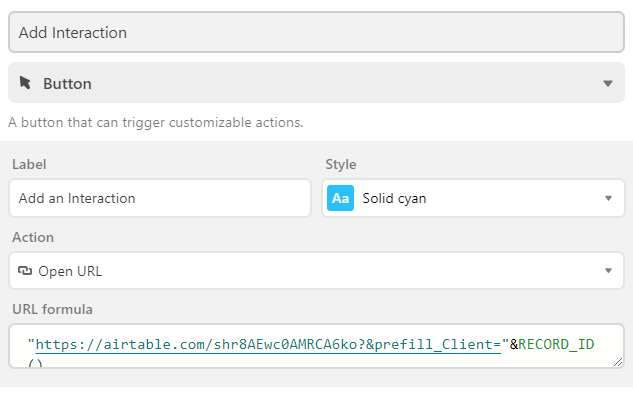The width and height of the screenshot is (633, 394).
Task: Click the Label input 'Add an Interaction'
Action: pyautogui.click(x=160, y=198)
